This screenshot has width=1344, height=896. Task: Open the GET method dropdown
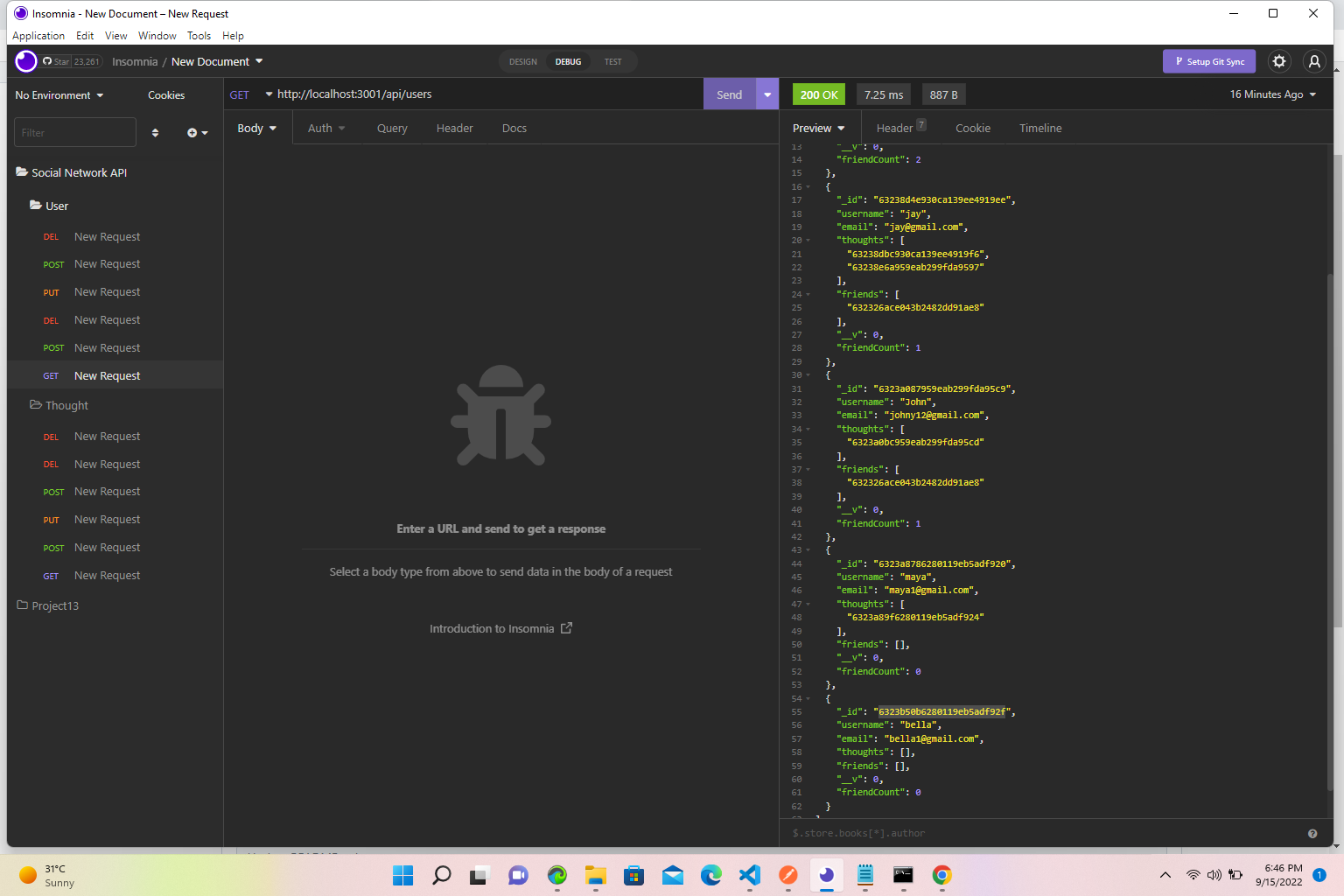tap(249, 94)
